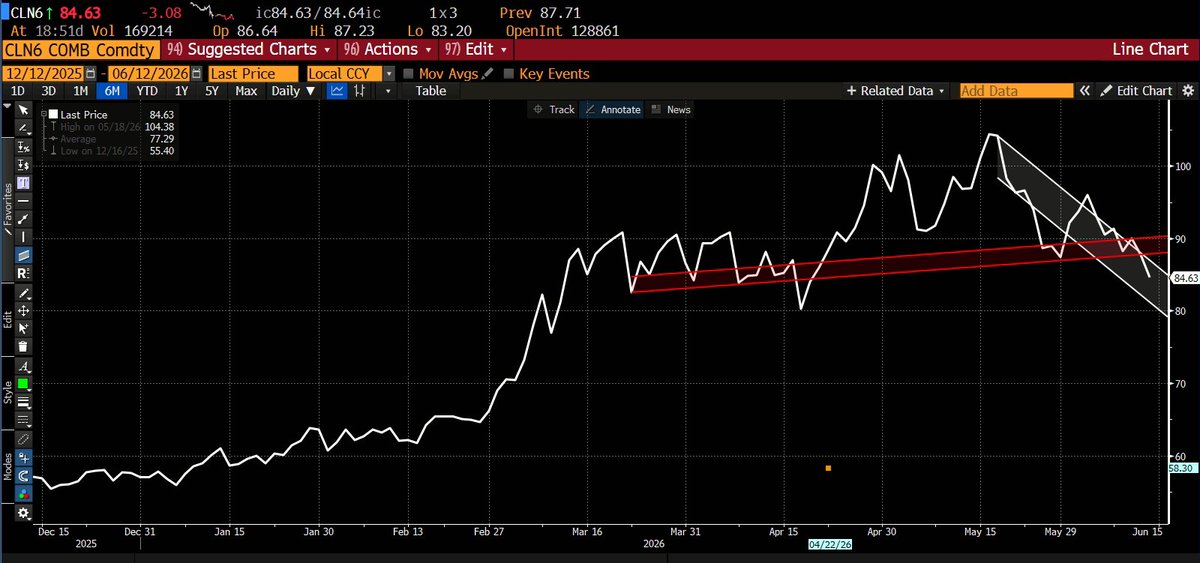Screen dimensions: 1200x563
Task: Collapse Last Price legend tree
Action: (x=43, y=115)
